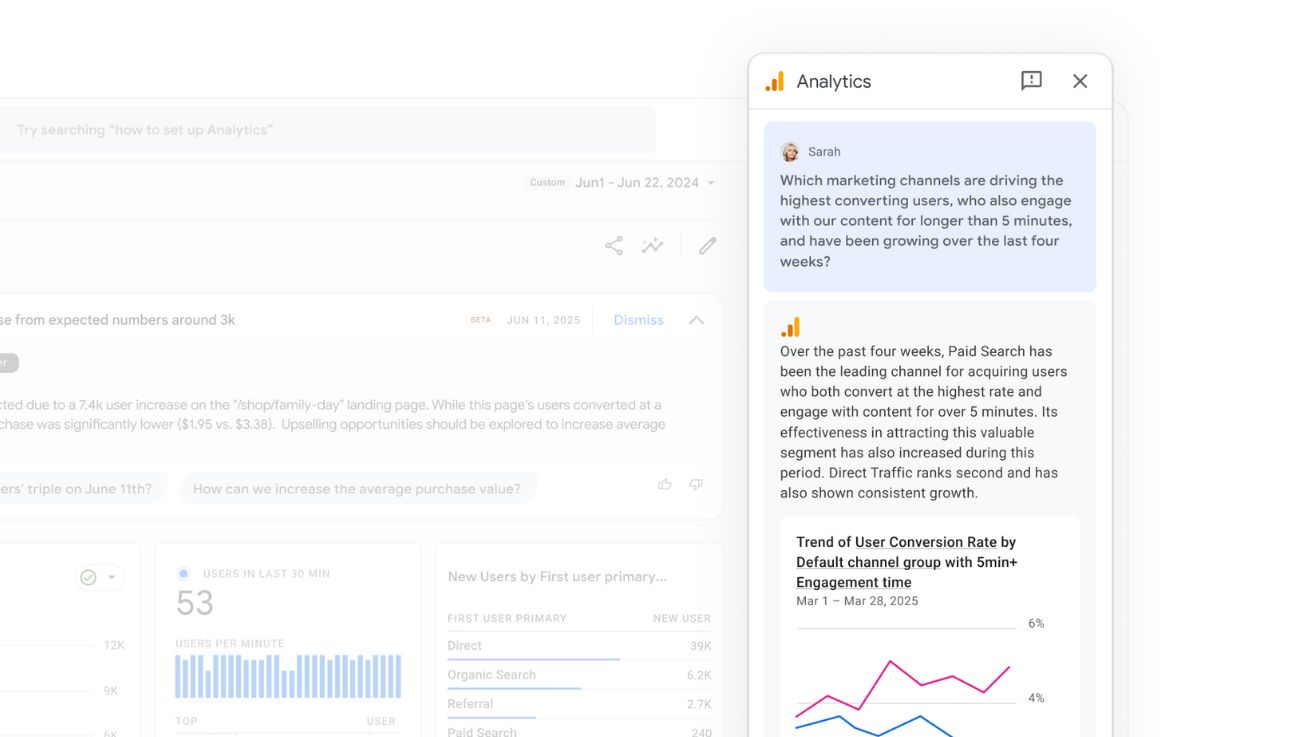Collapse the insight card with chevron
This screenshot has height=737, width=1311.
click(x=696, y=320)
